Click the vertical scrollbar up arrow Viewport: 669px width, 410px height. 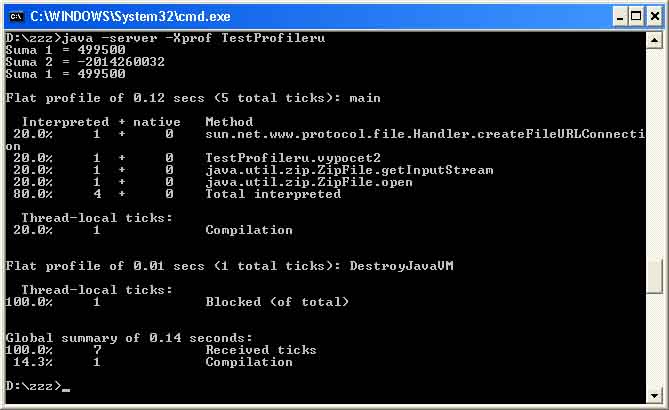coord(654,40)
